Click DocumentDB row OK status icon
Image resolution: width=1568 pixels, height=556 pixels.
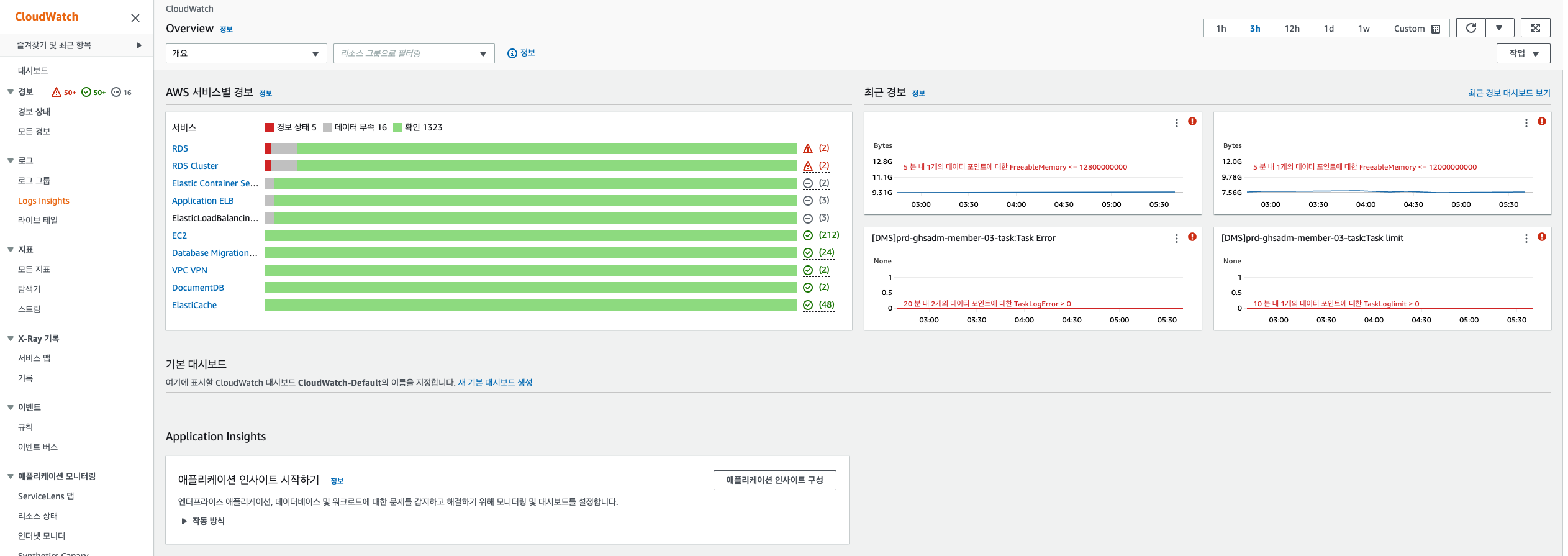coord(808,288)
